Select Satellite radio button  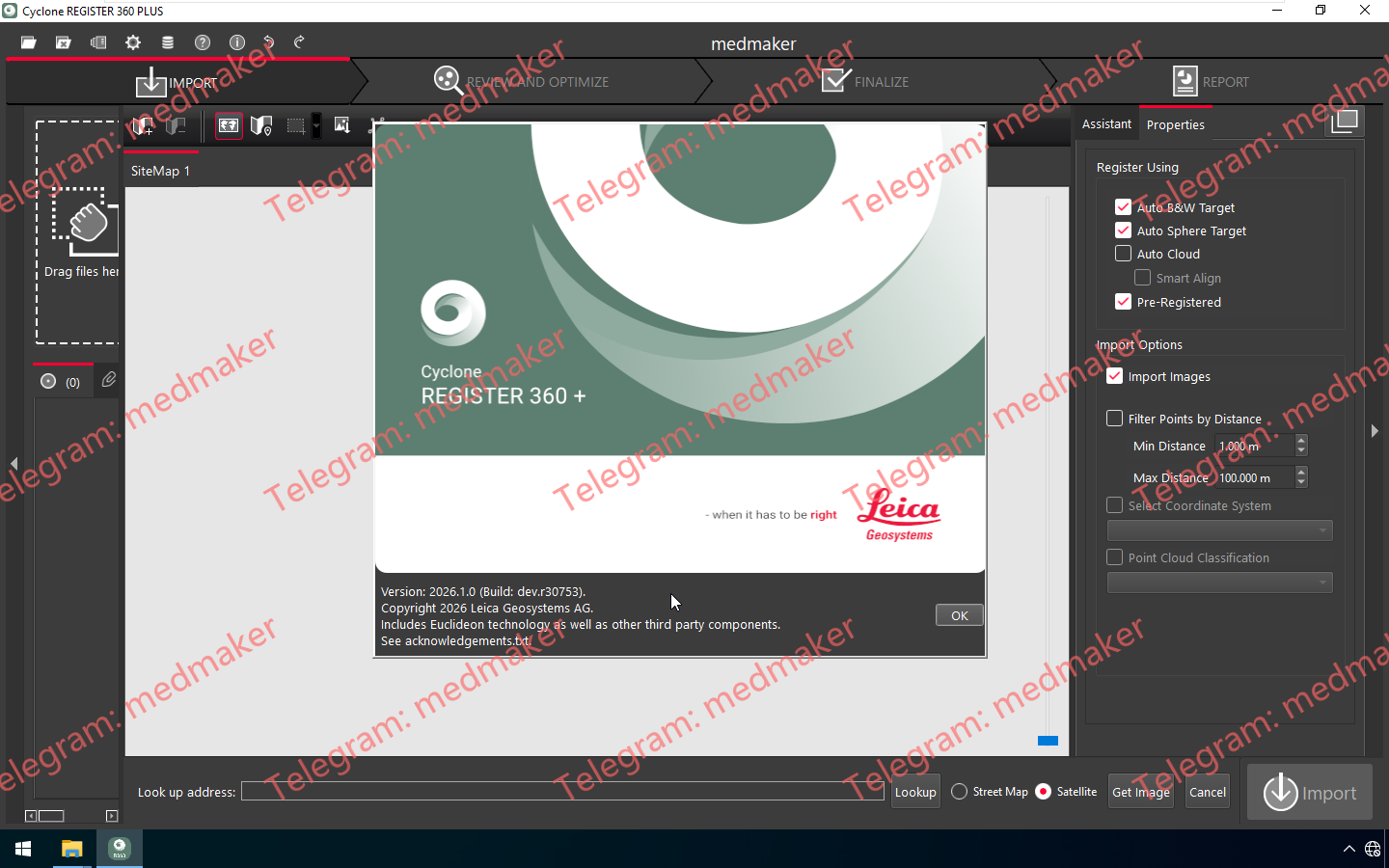point(1043,792)
